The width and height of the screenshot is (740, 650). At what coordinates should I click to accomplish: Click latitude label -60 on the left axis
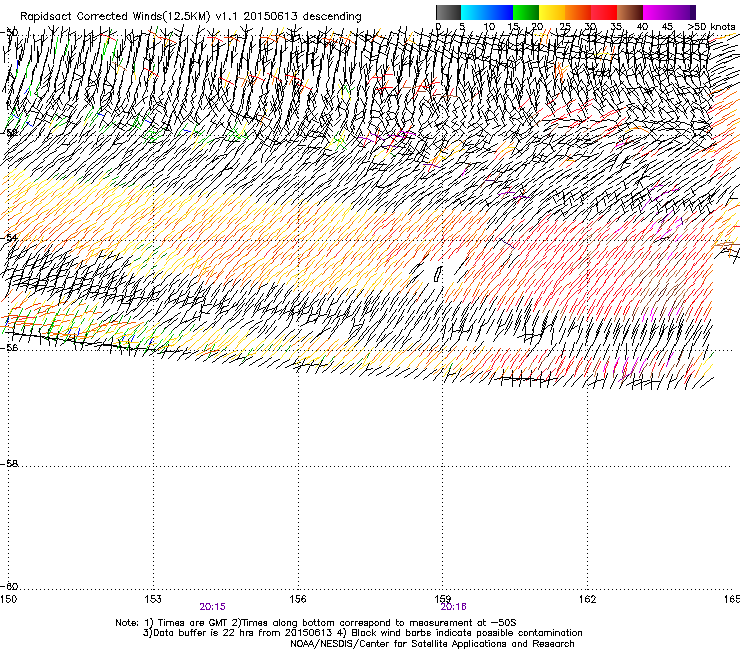click(10, 586)
